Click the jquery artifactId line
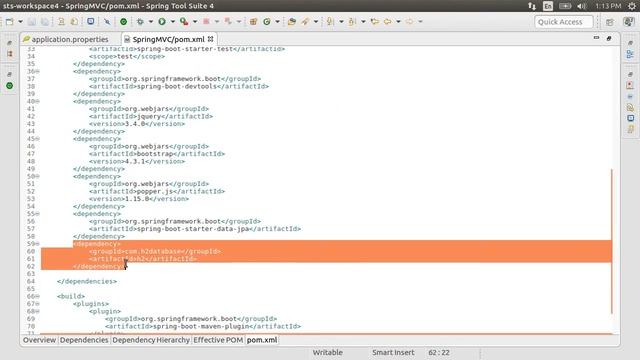Viewport: 640px width, 360px height. pos(151,116)
